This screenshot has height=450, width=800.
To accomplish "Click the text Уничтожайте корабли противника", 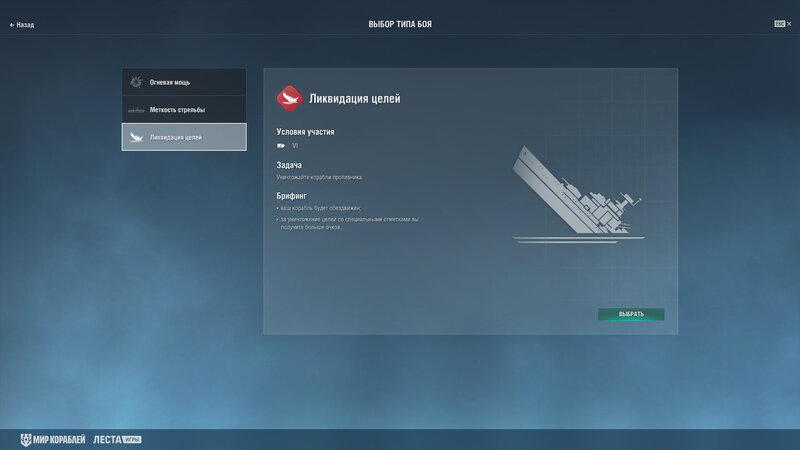I will pos(319,178).
